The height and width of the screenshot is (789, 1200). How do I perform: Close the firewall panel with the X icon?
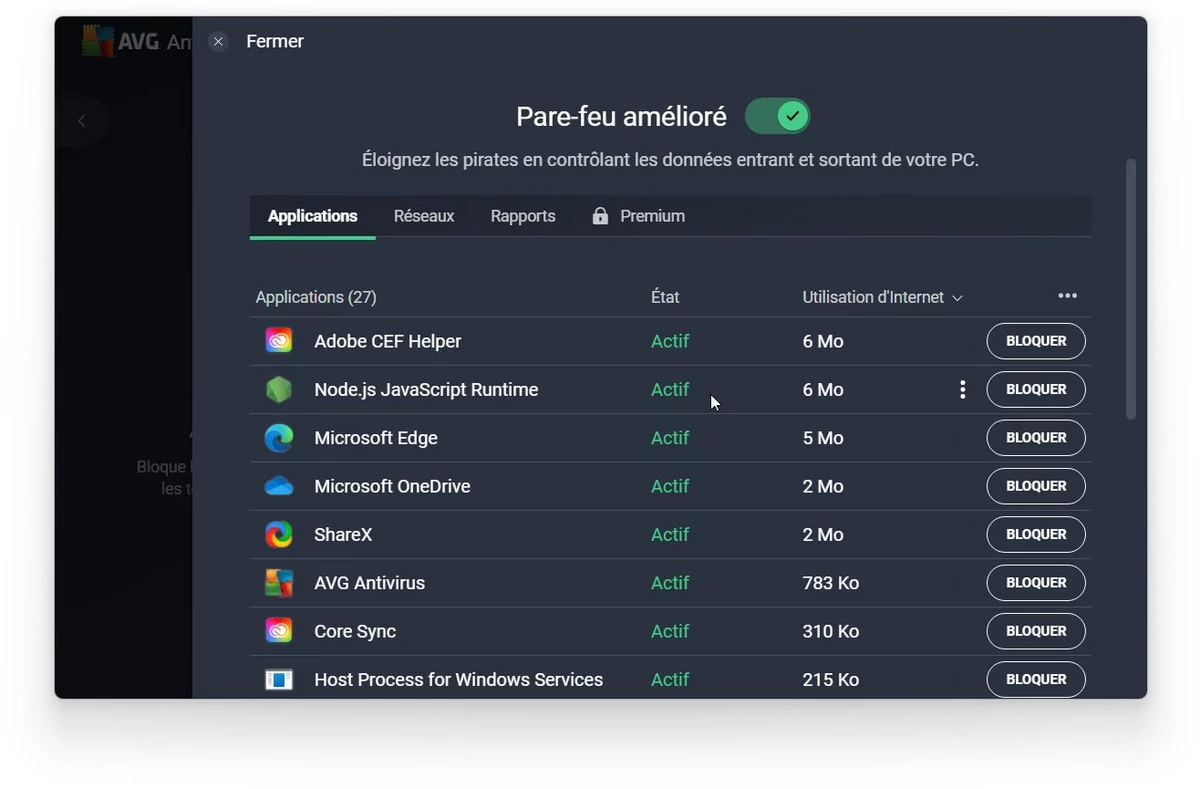point(218,41)
